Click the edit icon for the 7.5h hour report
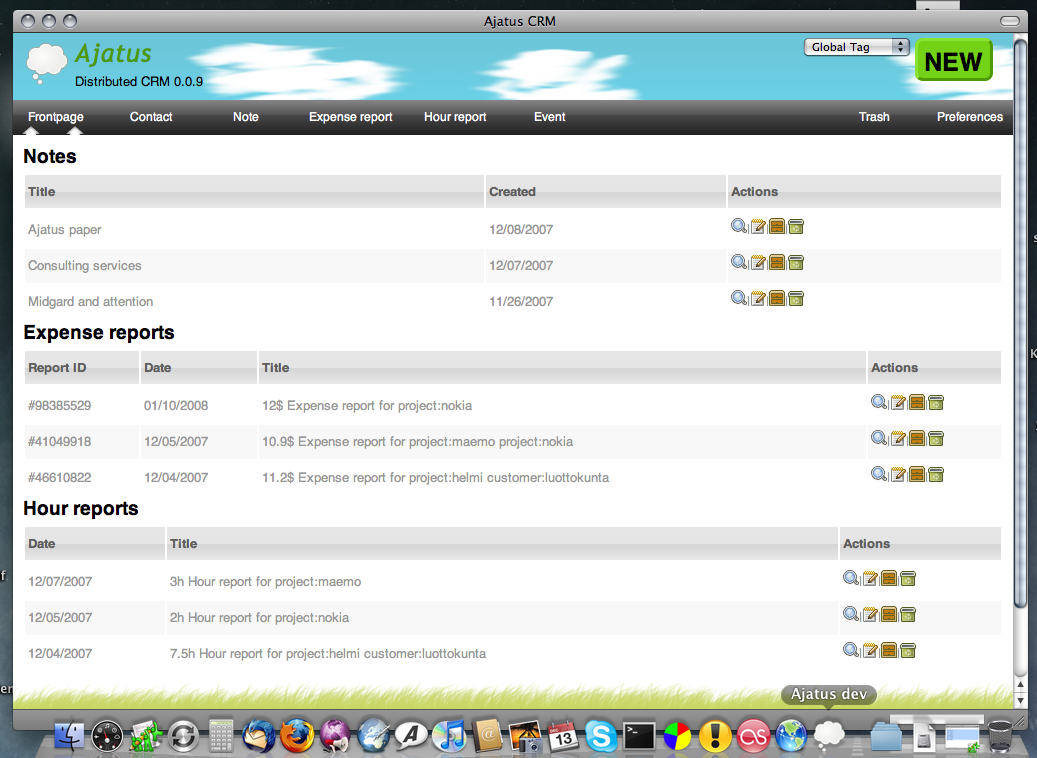Screen dimensions: 1037x758 870,651
